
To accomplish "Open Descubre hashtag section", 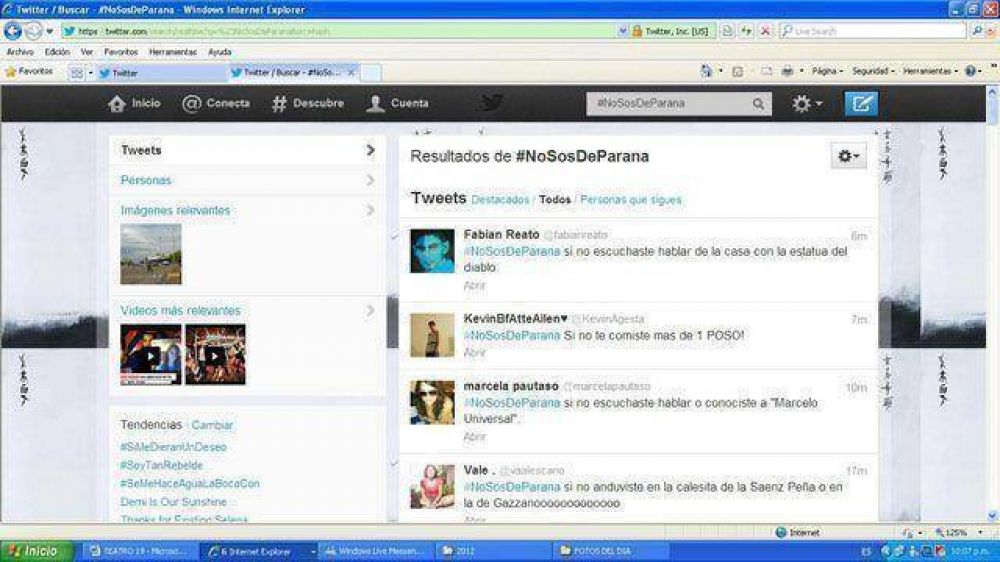I will pos(307,103).
